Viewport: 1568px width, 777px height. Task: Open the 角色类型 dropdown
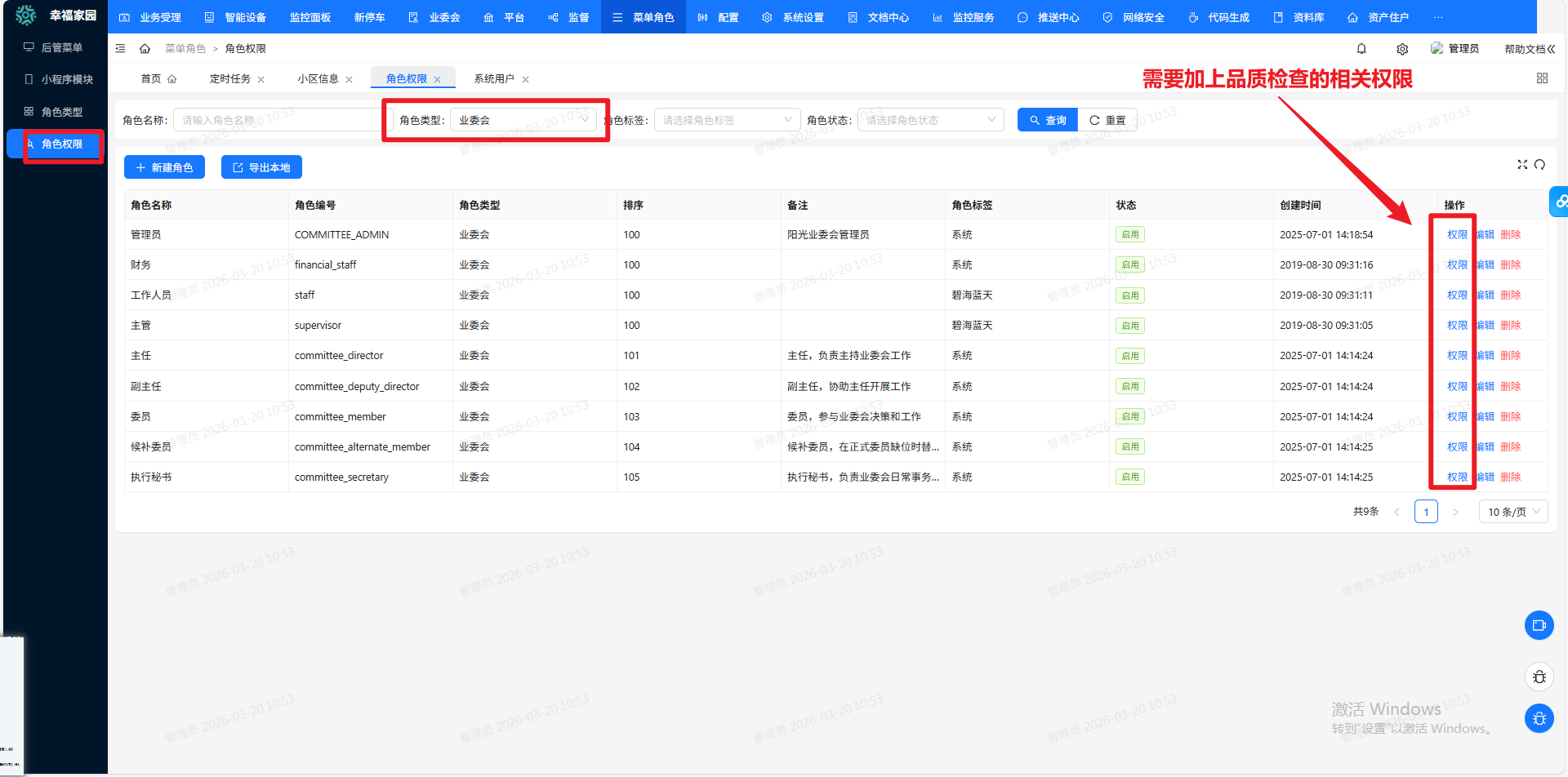(523, 120)
